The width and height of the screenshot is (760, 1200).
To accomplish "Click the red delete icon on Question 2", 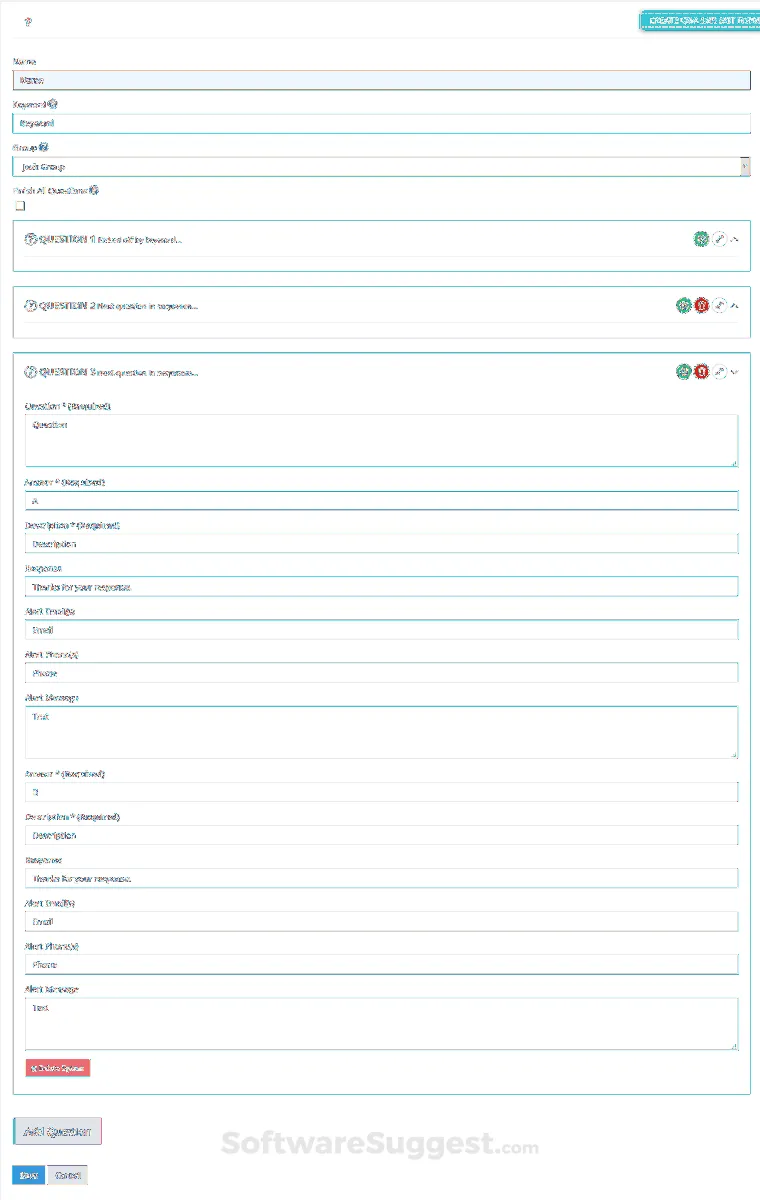I will [x=702, y=305].
